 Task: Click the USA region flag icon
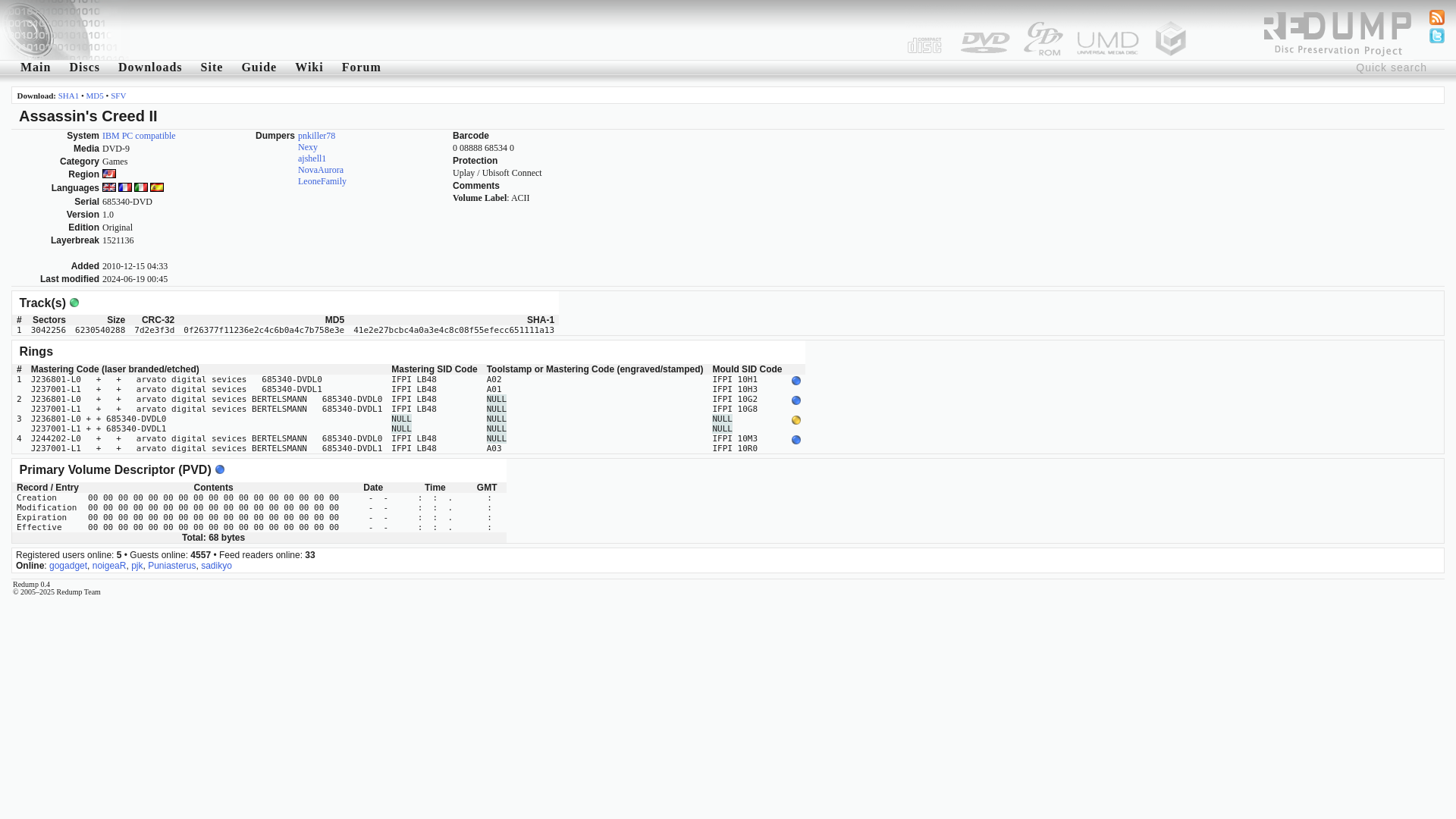(109, 174)
